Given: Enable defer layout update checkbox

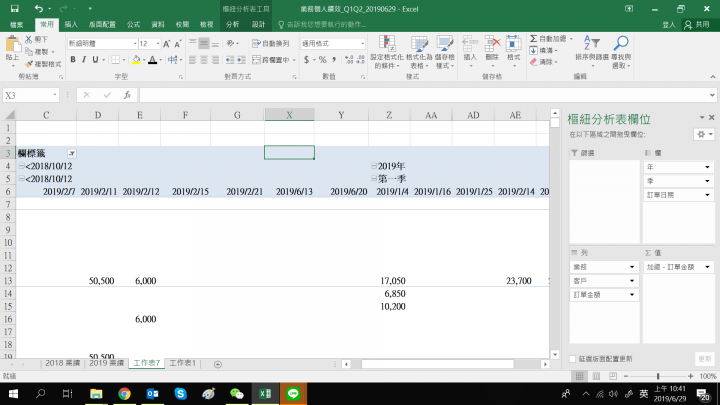Looking at the screenshot, I should point(573,359).
